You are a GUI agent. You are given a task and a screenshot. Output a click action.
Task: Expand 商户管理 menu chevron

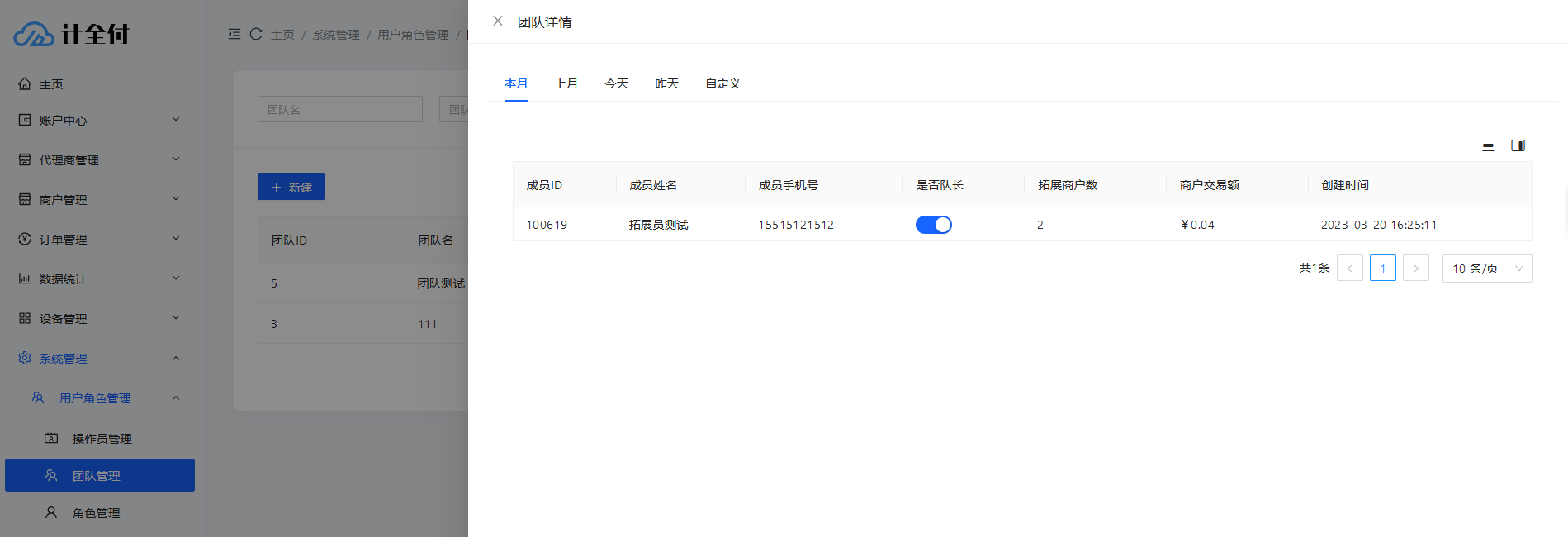[176, 198]
